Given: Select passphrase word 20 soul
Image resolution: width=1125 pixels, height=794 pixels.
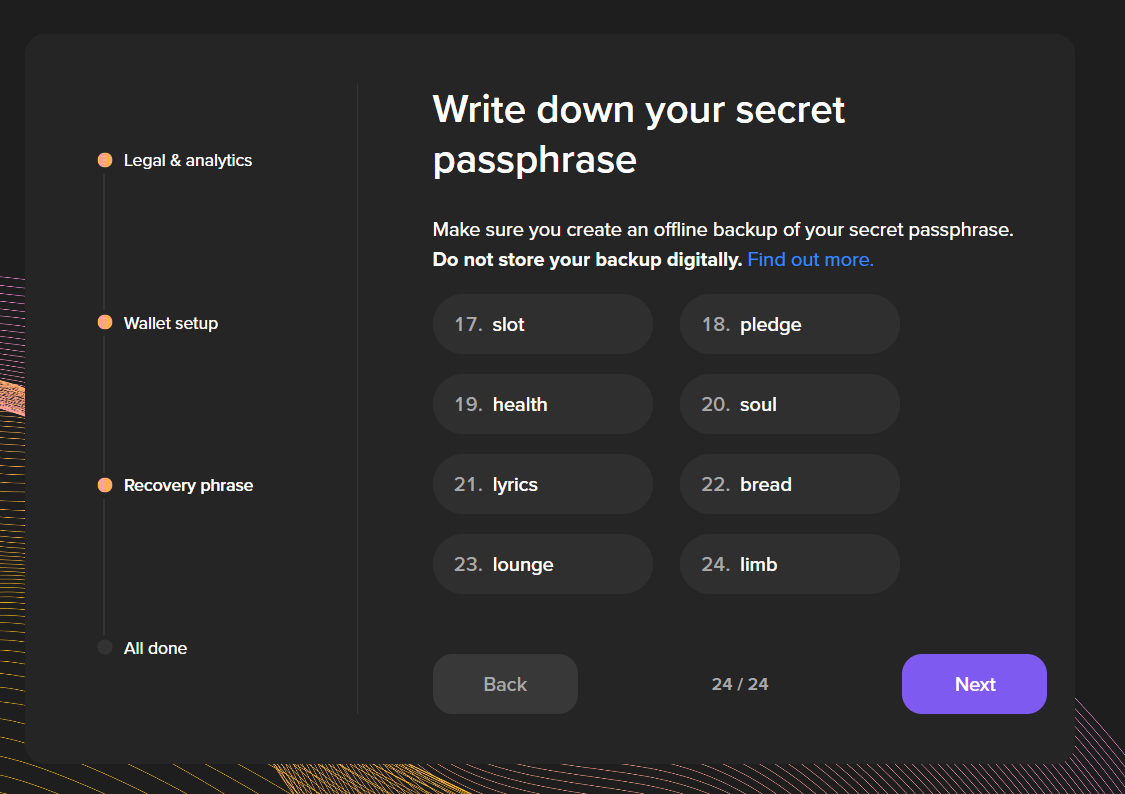Looking at the screenshot, I should click(789, 403).
